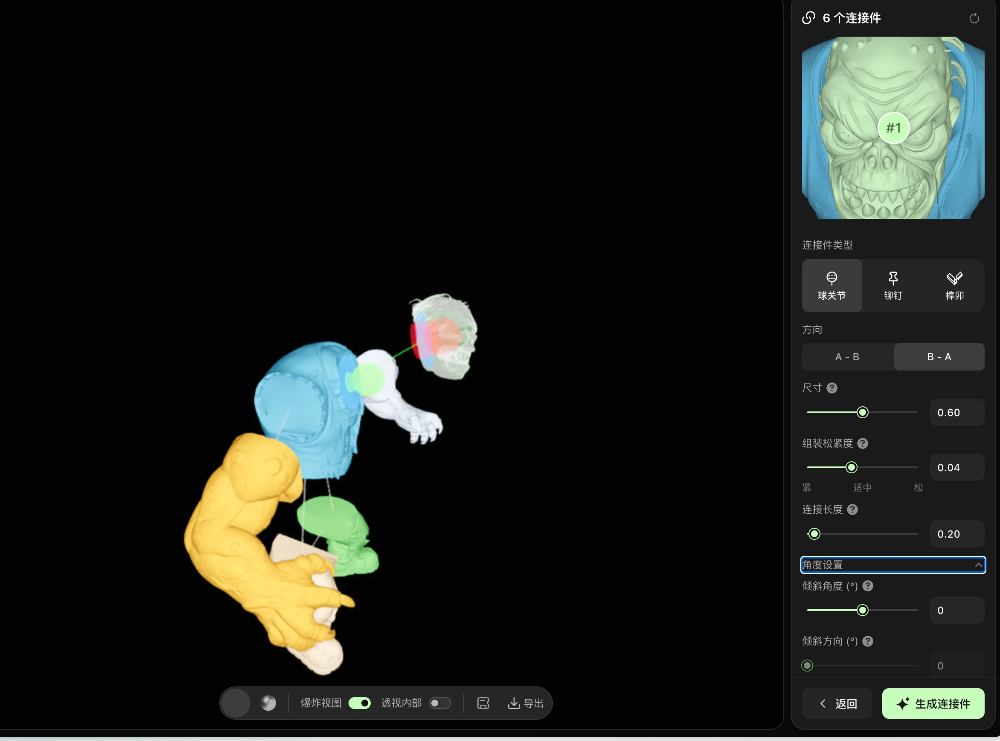Click the 尺寸 slider handle
Screen dimensions: 1000x741
pyautogui.click(x=862, y=413)
